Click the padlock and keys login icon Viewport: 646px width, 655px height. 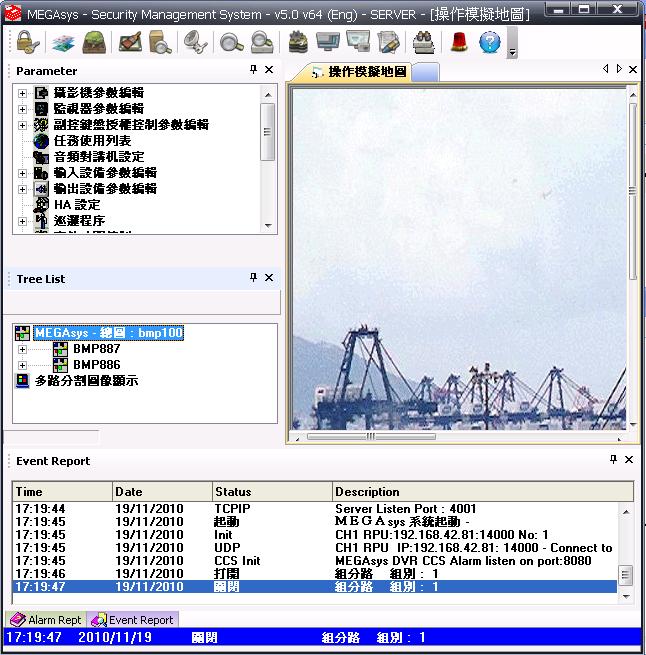27,42
